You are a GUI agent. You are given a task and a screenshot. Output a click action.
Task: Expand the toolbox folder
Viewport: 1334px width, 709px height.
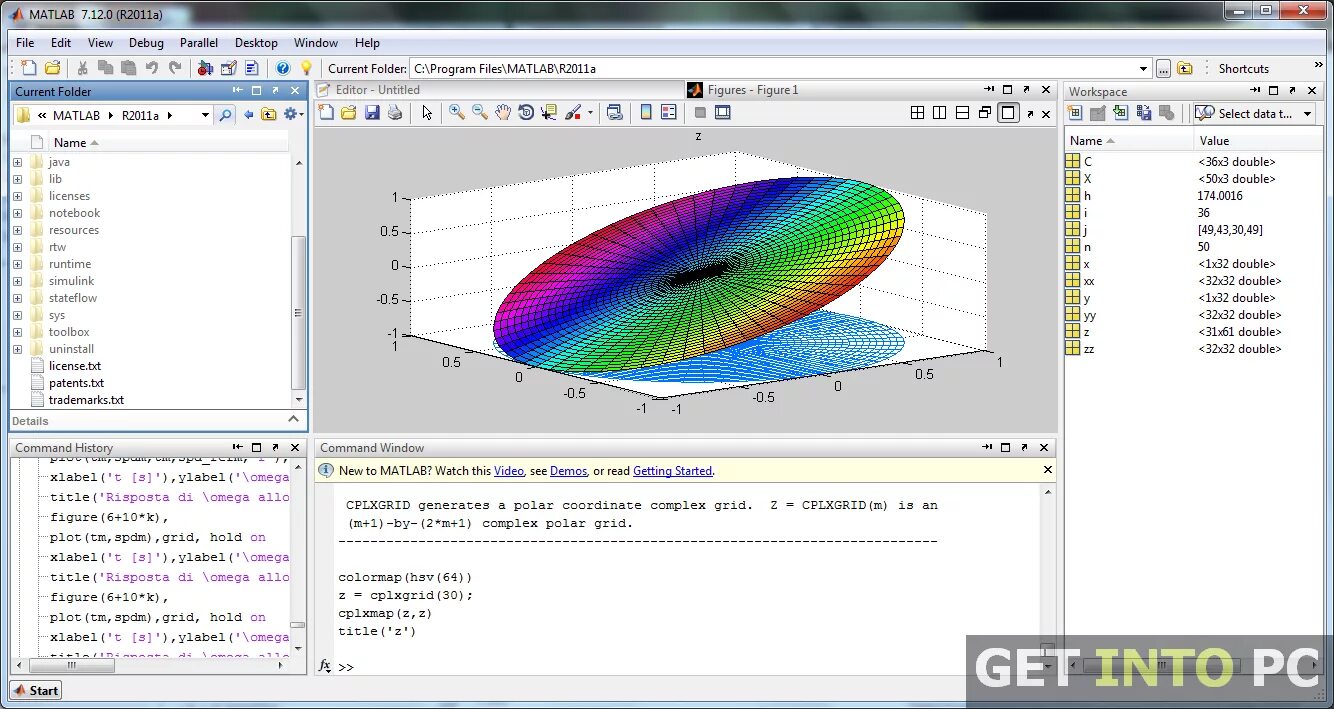pos(17,332)
